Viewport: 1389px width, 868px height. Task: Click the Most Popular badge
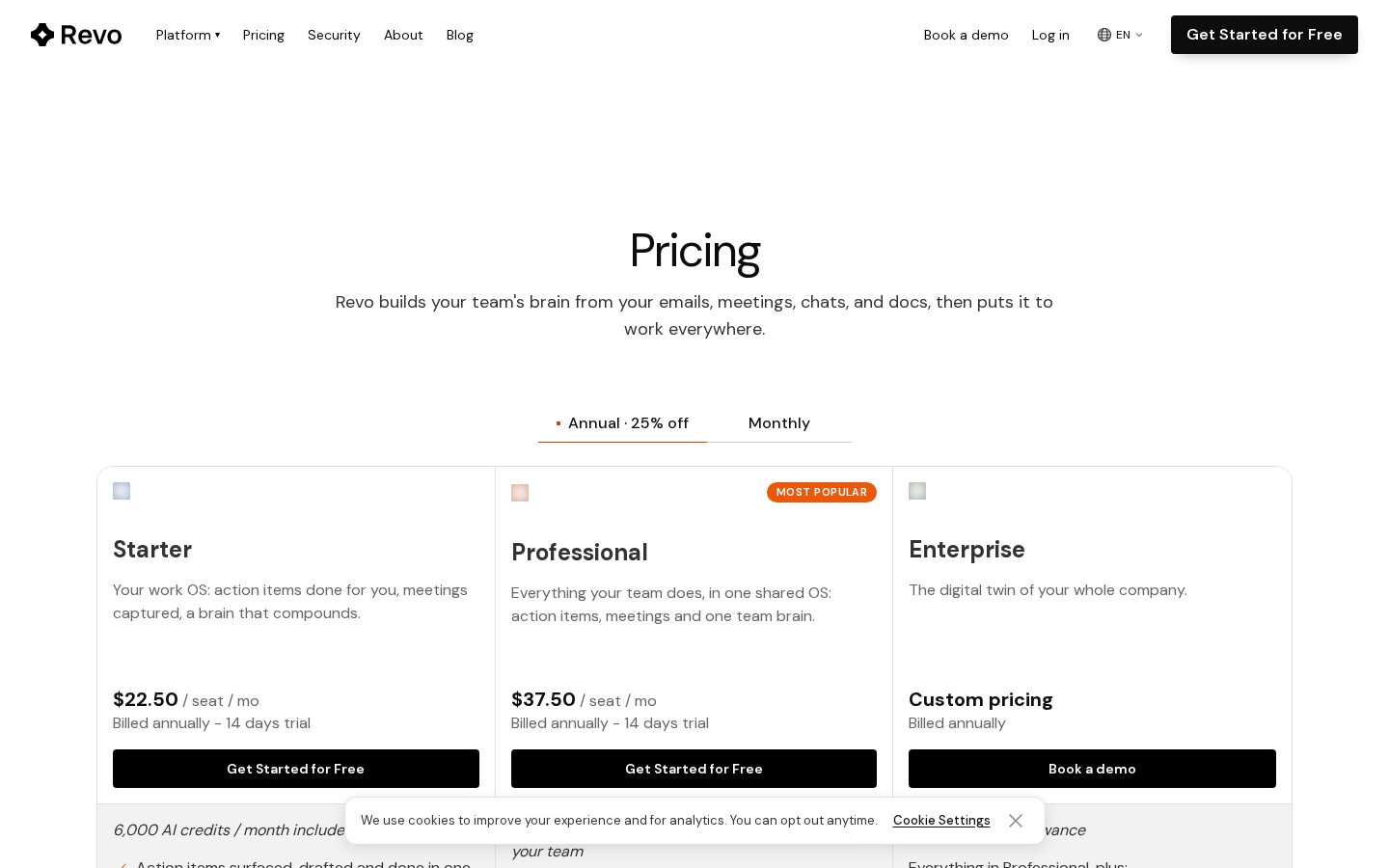tap(822, 492)
